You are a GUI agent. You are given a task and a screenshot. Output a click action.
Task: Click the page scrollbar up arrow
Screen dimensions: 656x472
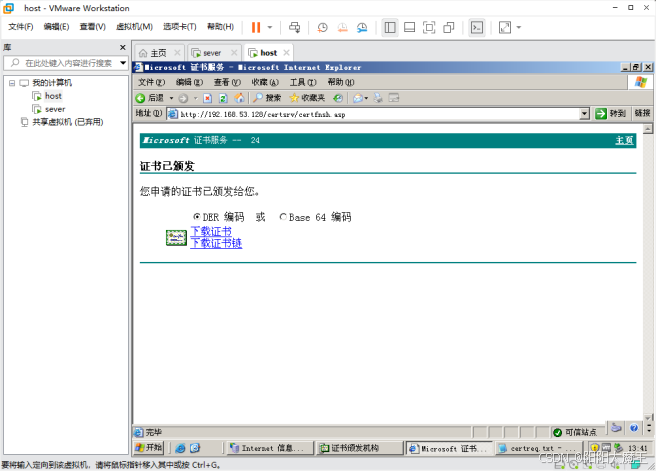click(x=648, y=128)
